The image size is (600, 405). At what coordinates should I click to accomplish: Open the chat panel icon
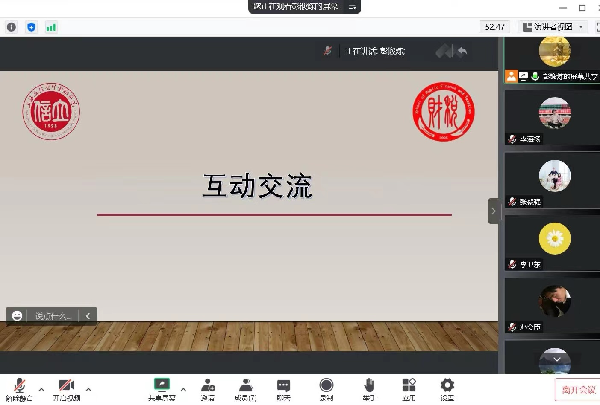pyautogui.click(x=284, y=387)
